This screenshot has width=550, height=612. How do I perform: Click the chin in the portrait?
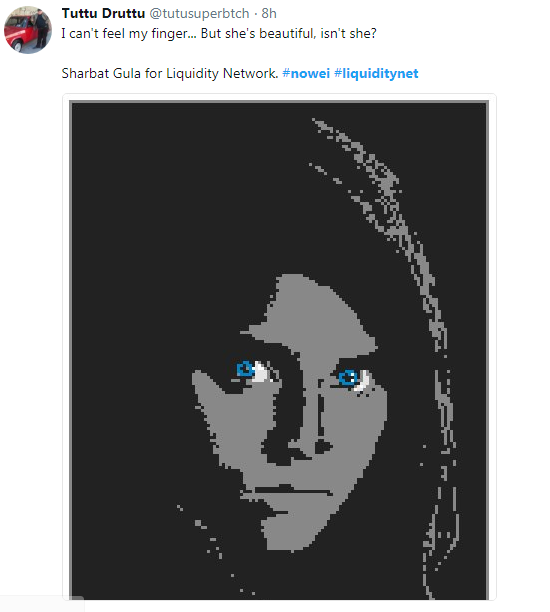point(291,533)
